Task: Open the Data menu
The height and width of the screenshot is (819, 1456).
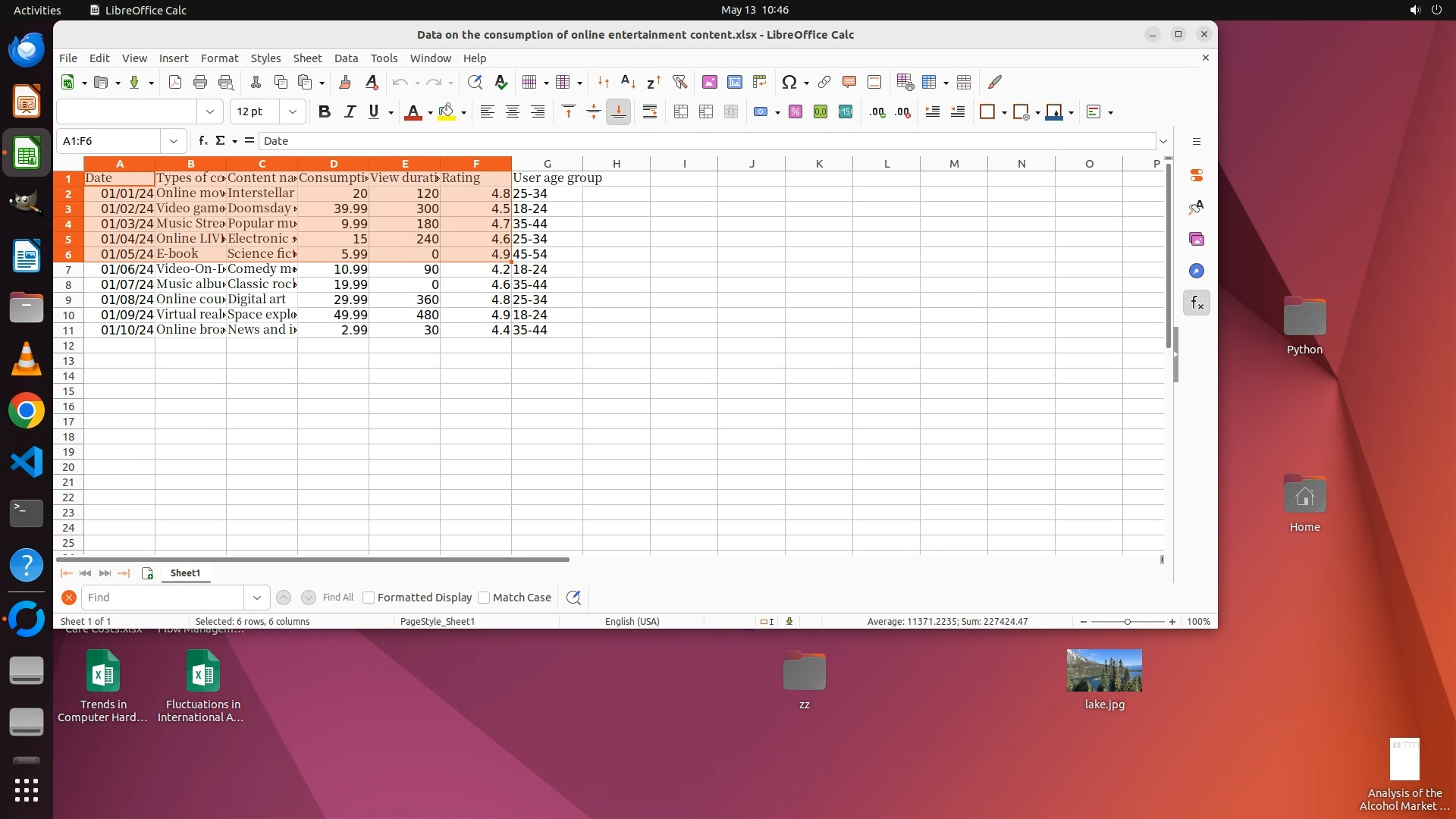Action: (x=346, y=58)
